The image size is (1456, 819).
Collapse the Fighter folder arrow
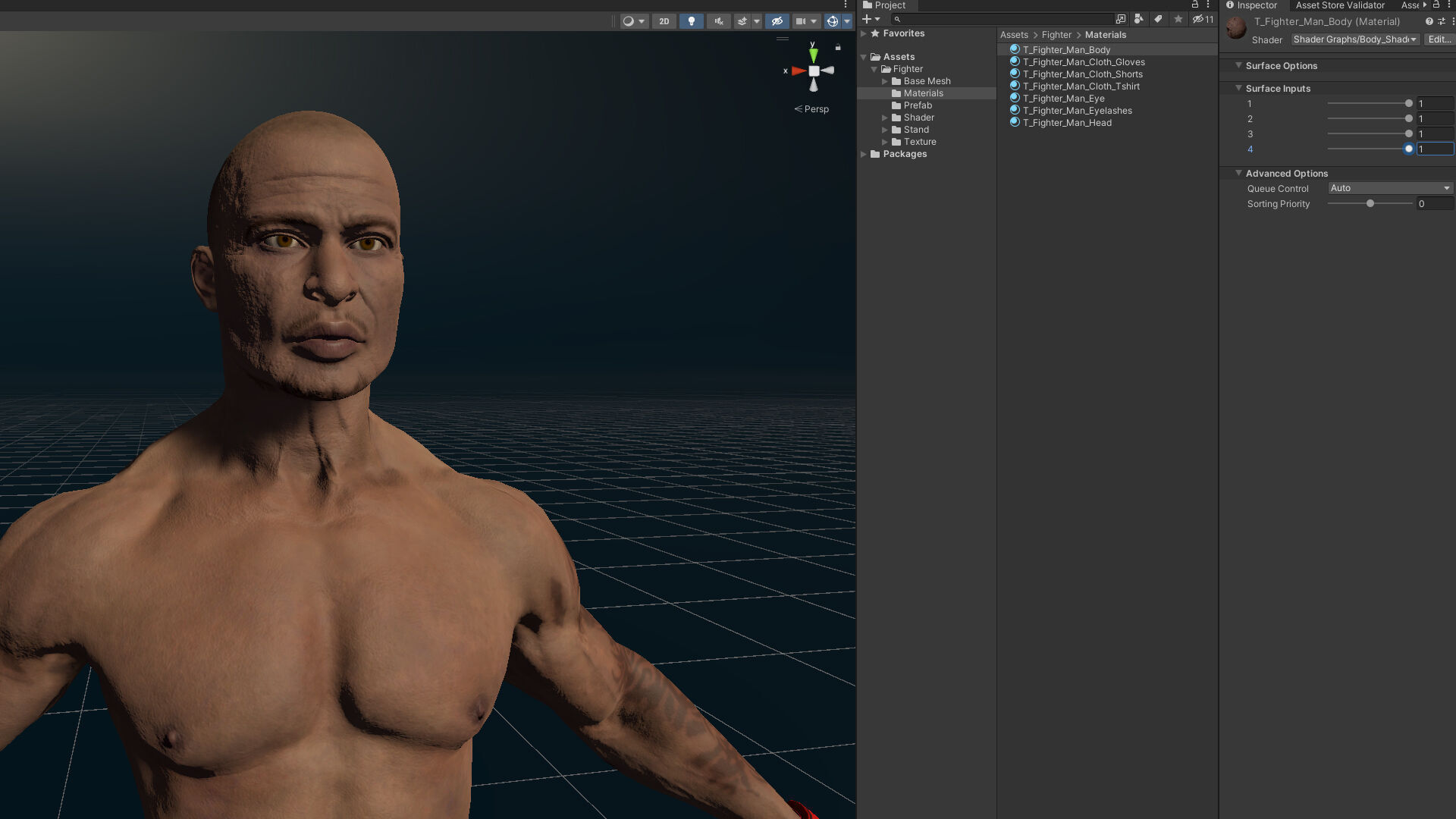tap(874, 69)
